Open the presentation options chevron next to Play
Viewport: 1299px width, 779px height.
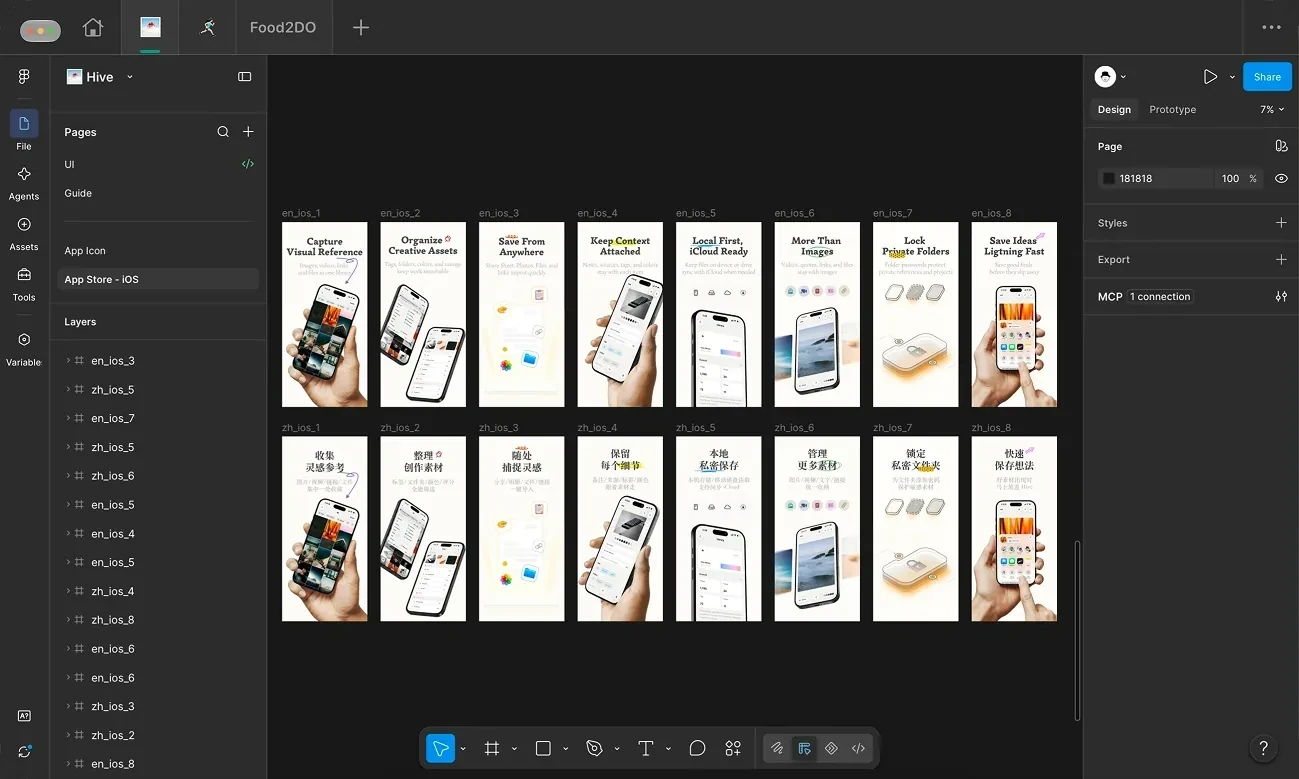[1232, 77]
